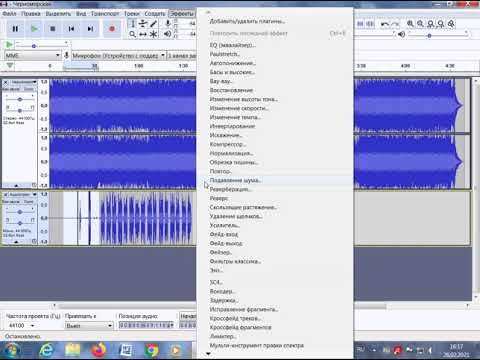Choose Компрессор effect

coord(275,144)
